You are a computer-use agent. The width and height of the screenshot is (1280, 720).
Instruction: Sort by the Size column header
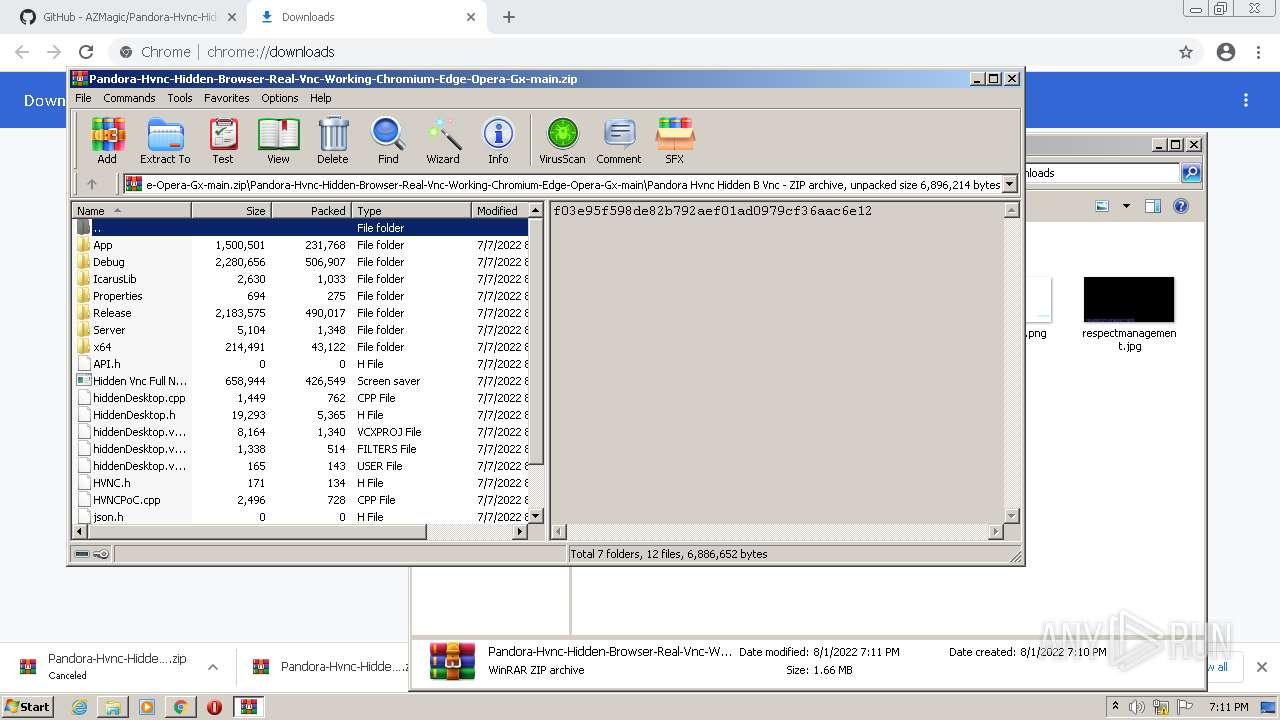(231, 210)
